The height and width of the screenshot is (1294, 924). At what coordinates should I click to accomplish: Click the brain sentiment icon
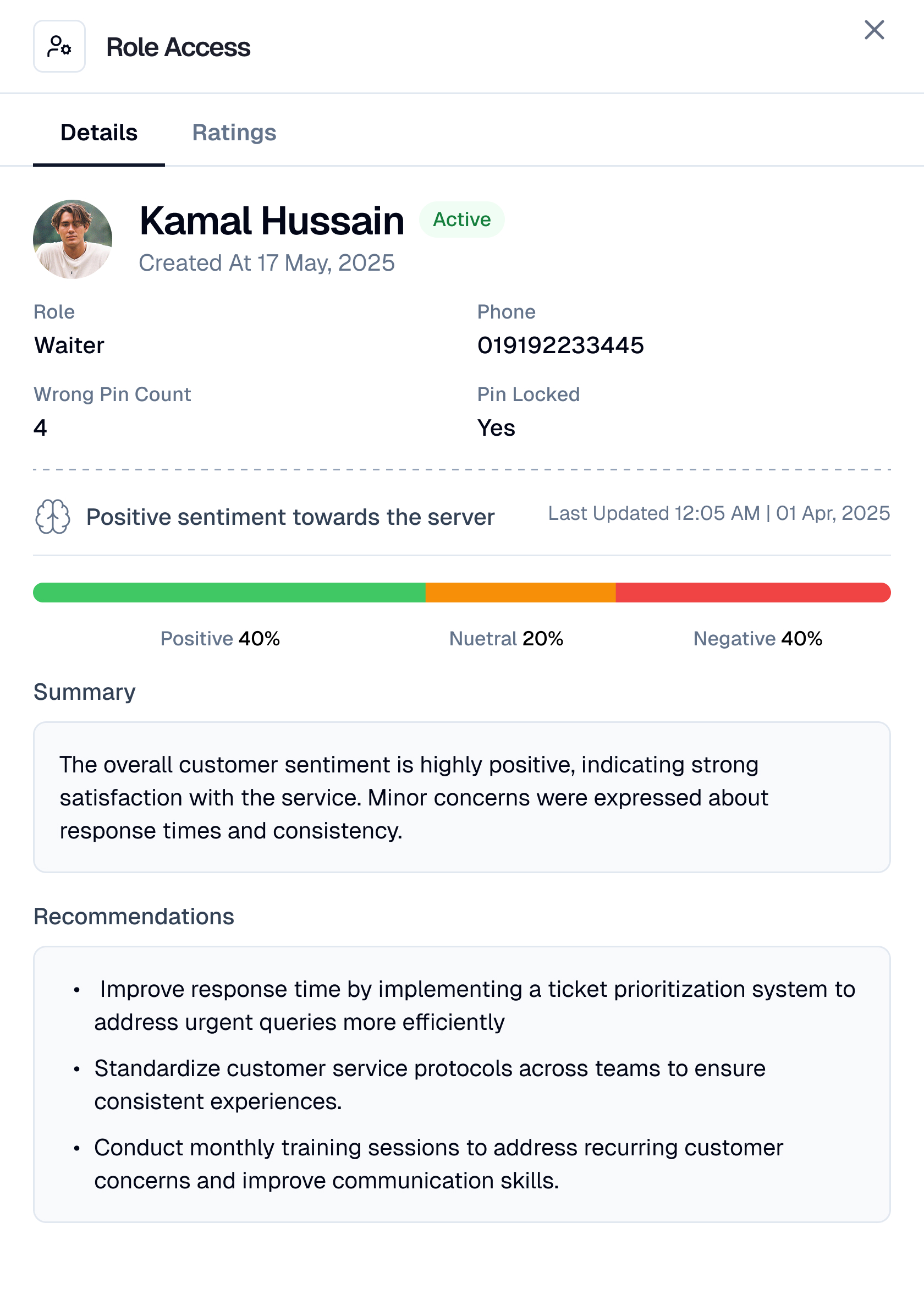(x=52, y=516)
